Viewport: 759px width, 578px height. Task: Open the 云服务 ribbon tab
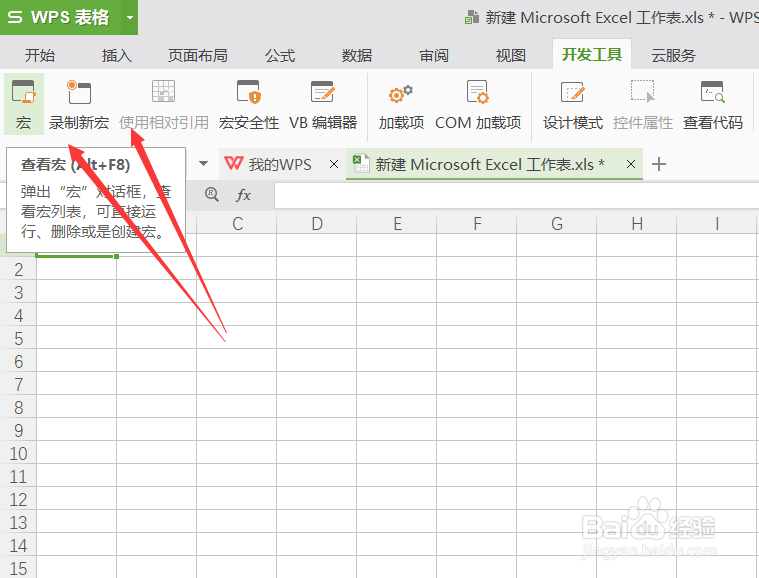pos(673,55)
